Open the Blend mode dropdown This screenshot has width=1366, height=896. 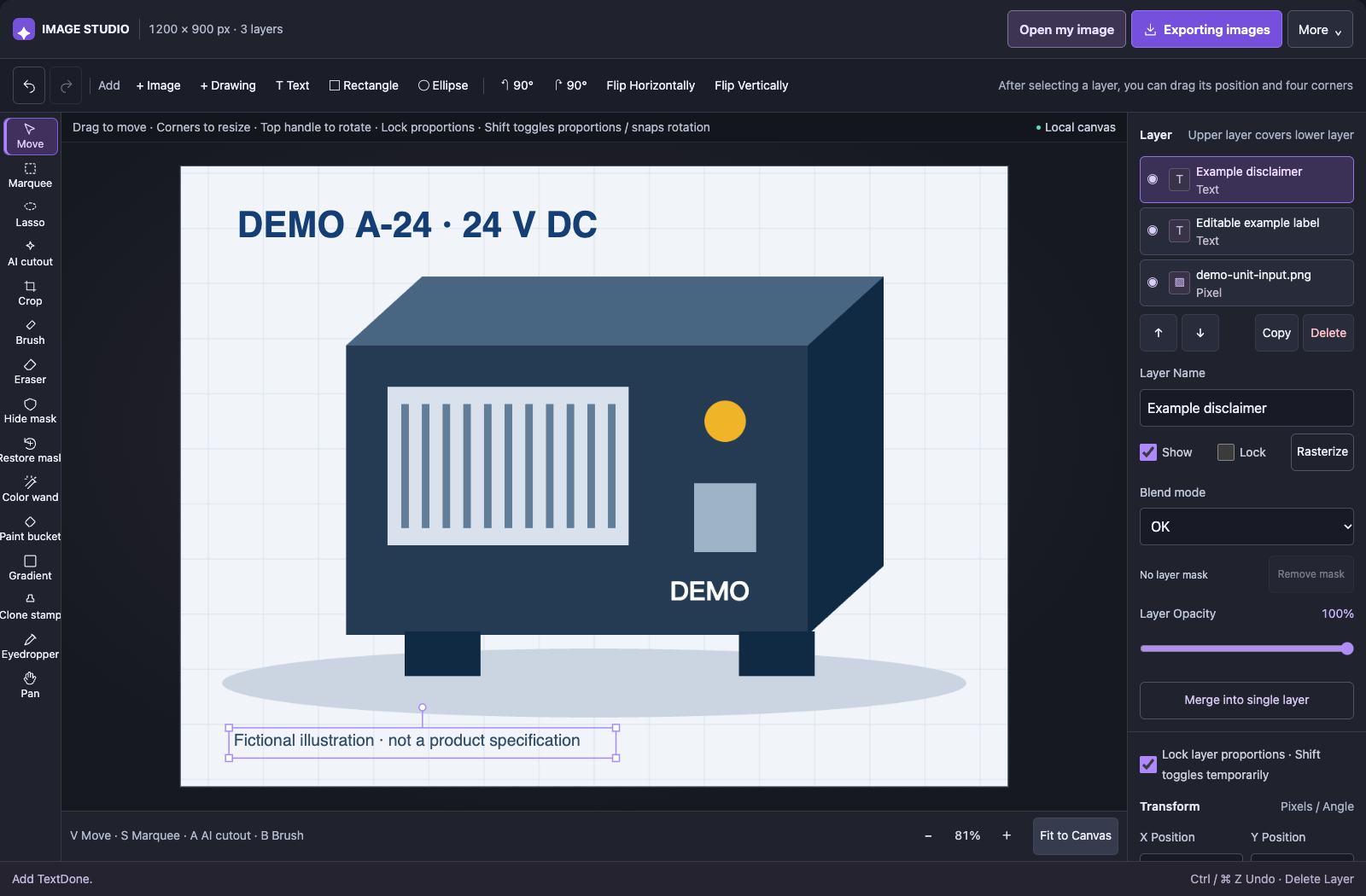tap(1246, 527)
